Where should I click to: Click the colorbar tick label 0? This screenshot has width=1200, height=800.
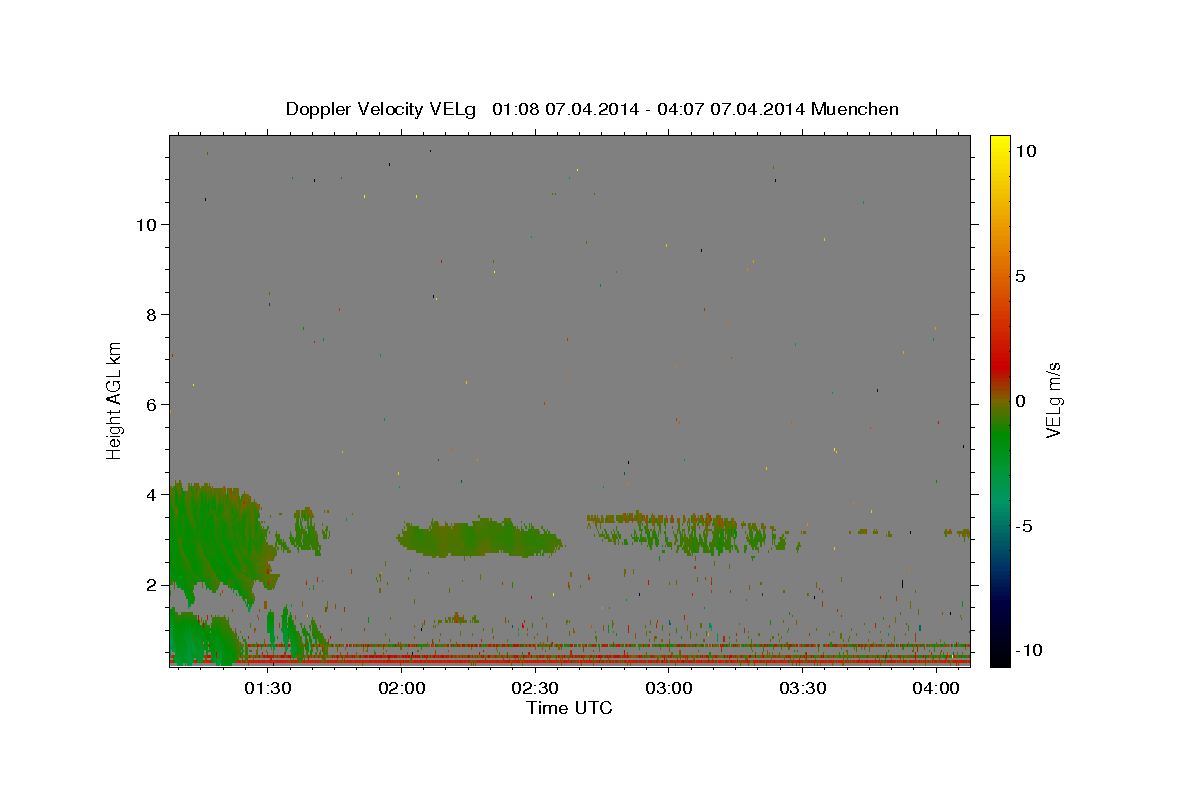coord(1020,401)
